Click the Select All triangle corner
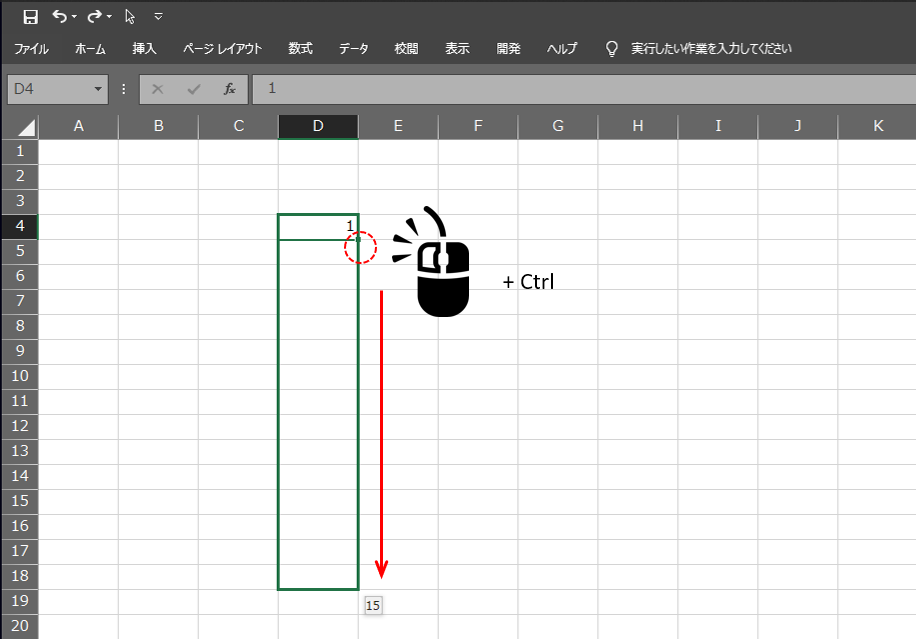This screenshot has height=639, width=916. (x=26, y=127)
